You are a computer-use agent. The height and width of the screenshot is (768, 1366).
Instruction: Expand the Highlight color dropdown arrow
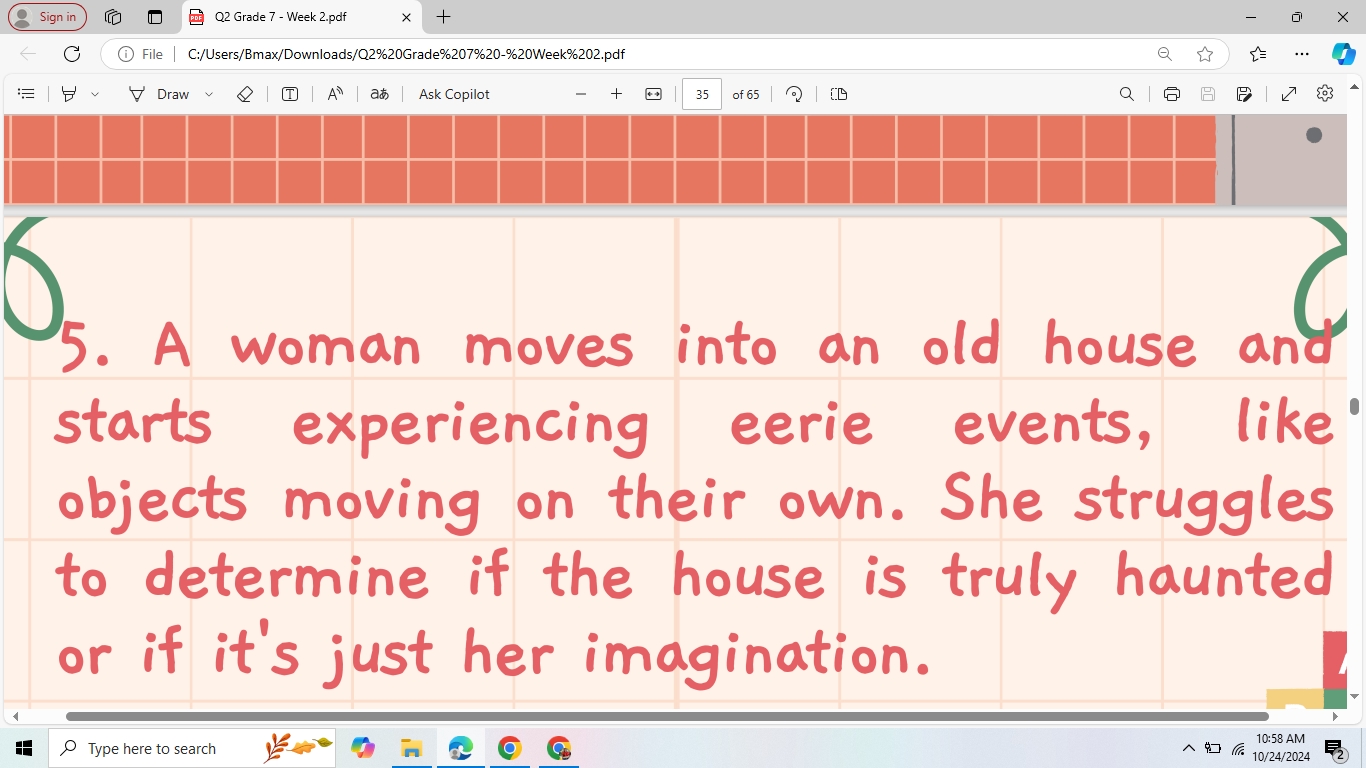pos(95,94)
